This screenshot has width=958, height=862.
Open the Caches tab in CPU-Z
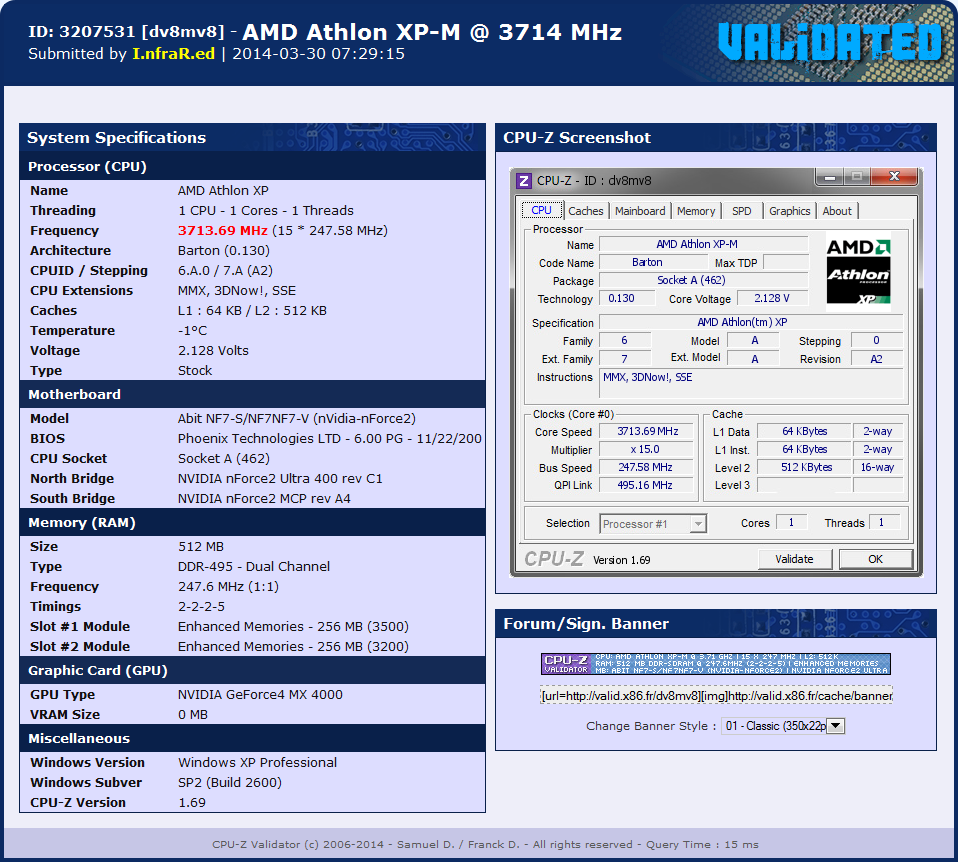click(x=585, y=211)
